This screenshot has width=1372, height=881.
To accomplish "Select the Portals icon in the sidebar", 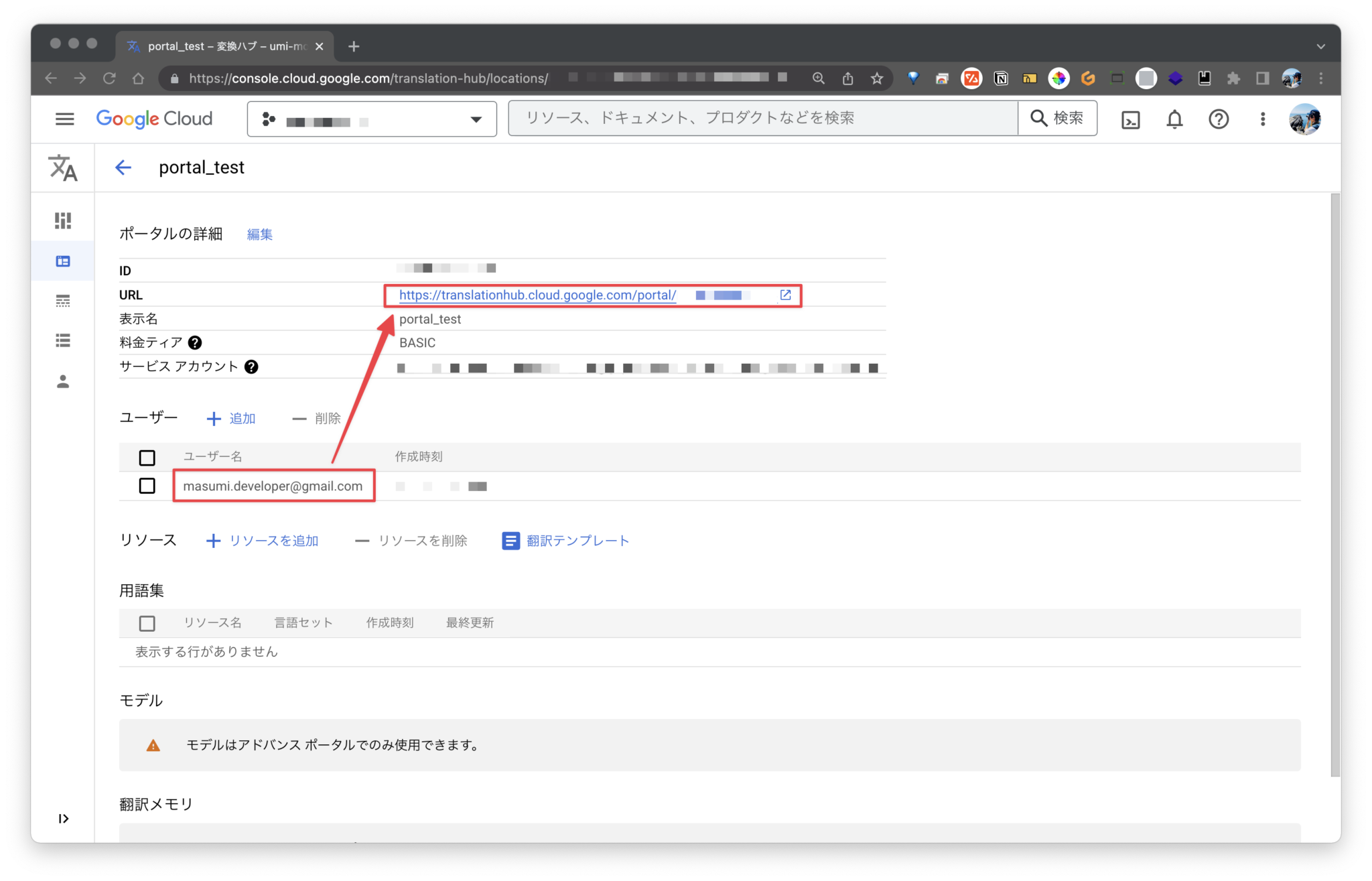I will (x=63, y=261).
